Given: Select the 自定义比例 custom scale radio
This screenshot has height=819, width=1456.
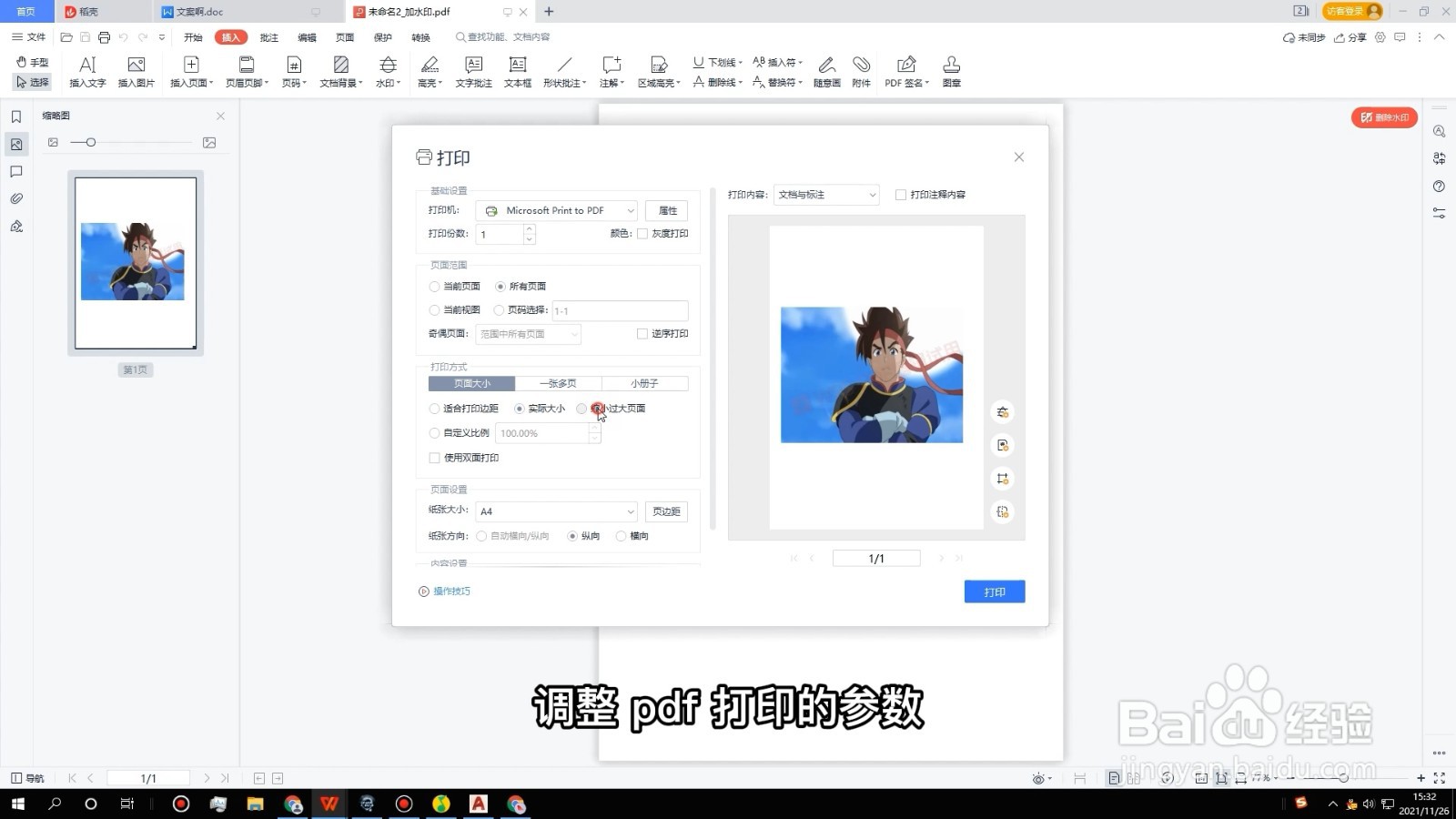Looking at the screenshot, I should (x=435, y=433).
